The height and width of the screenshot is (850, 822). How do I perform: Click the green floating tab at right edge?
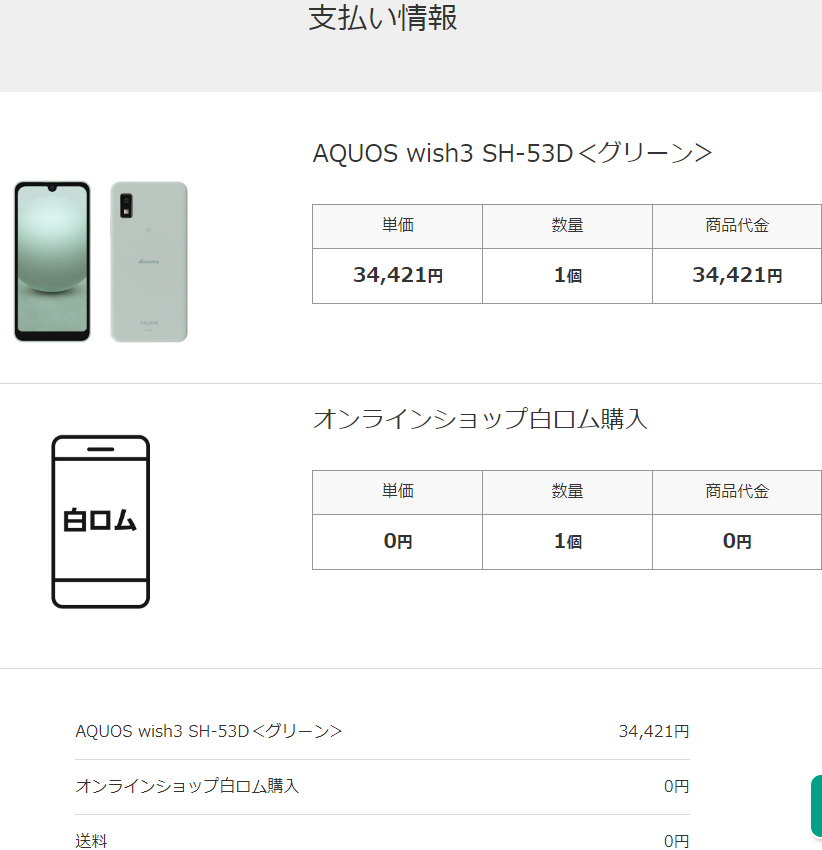click(817, 806)
